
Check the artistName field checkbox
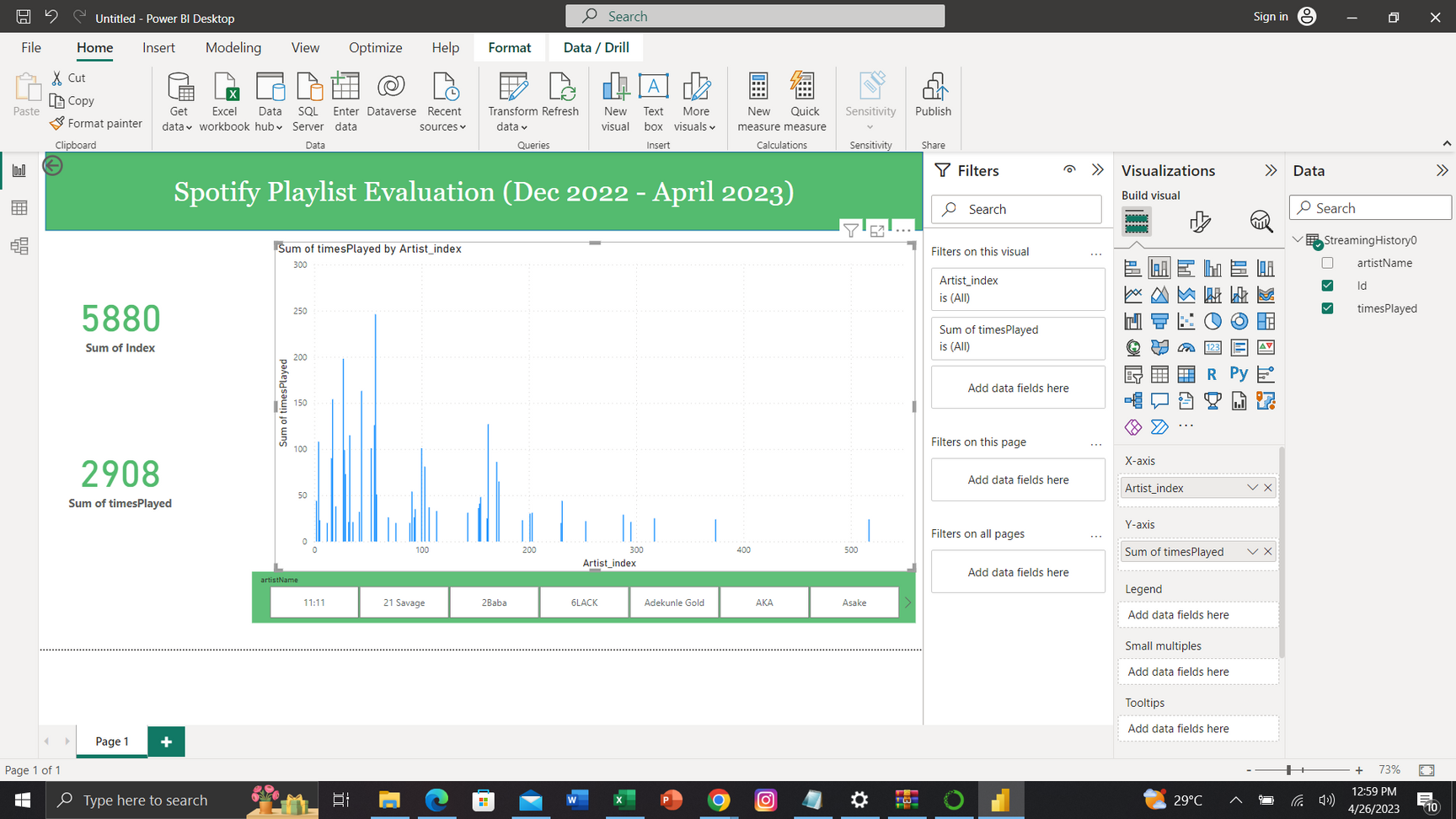[1328, 263]
